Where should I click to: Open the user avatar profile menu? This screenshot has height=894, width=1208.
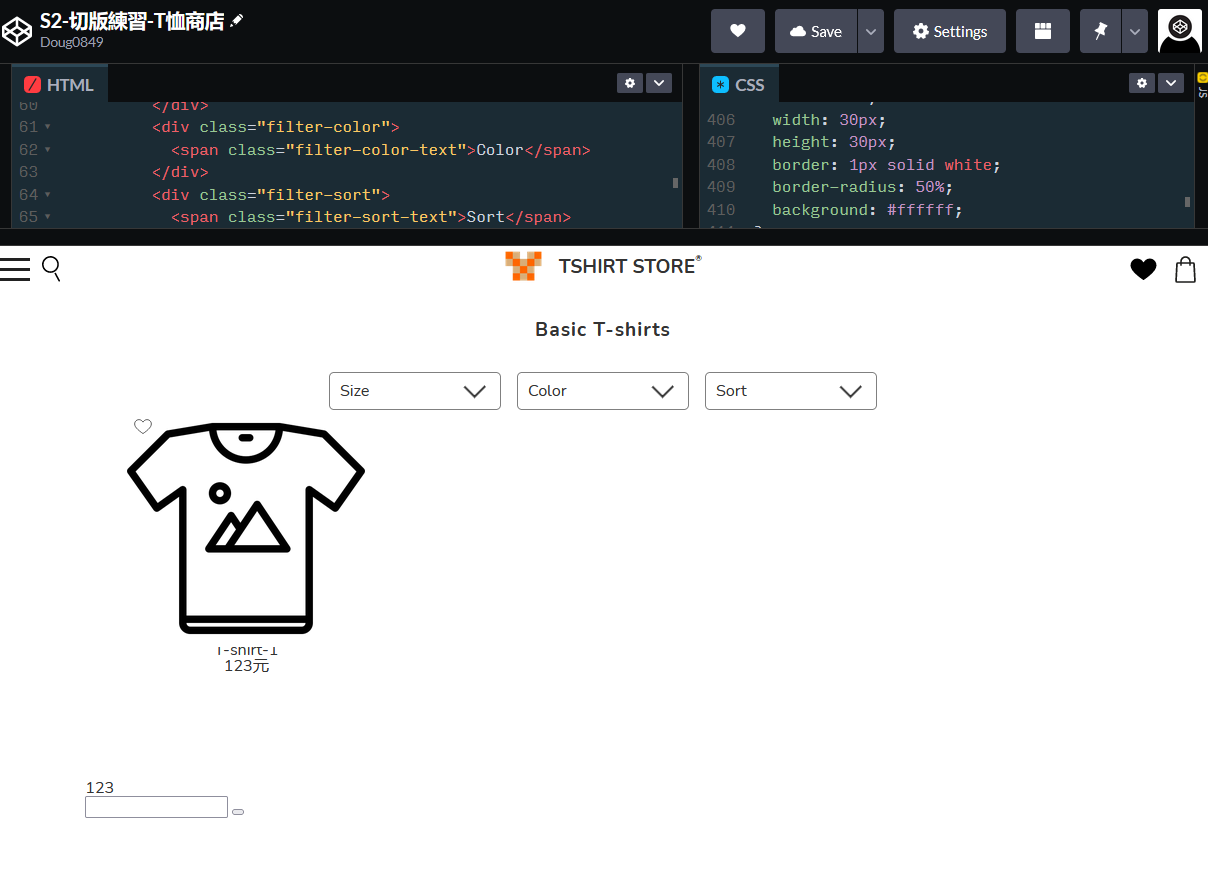point(1179,31)
